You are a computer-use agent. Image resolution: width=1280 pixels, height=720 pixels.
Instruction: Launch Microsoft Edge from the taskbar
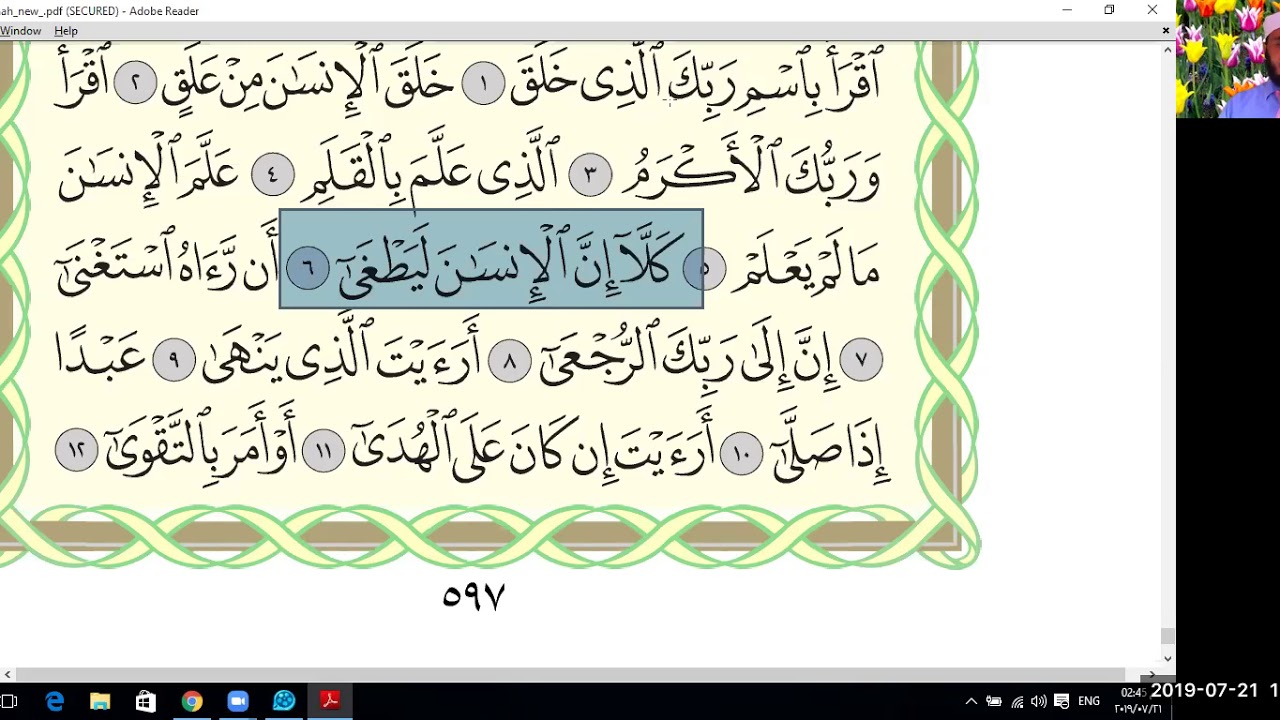[x=54, y=702]
